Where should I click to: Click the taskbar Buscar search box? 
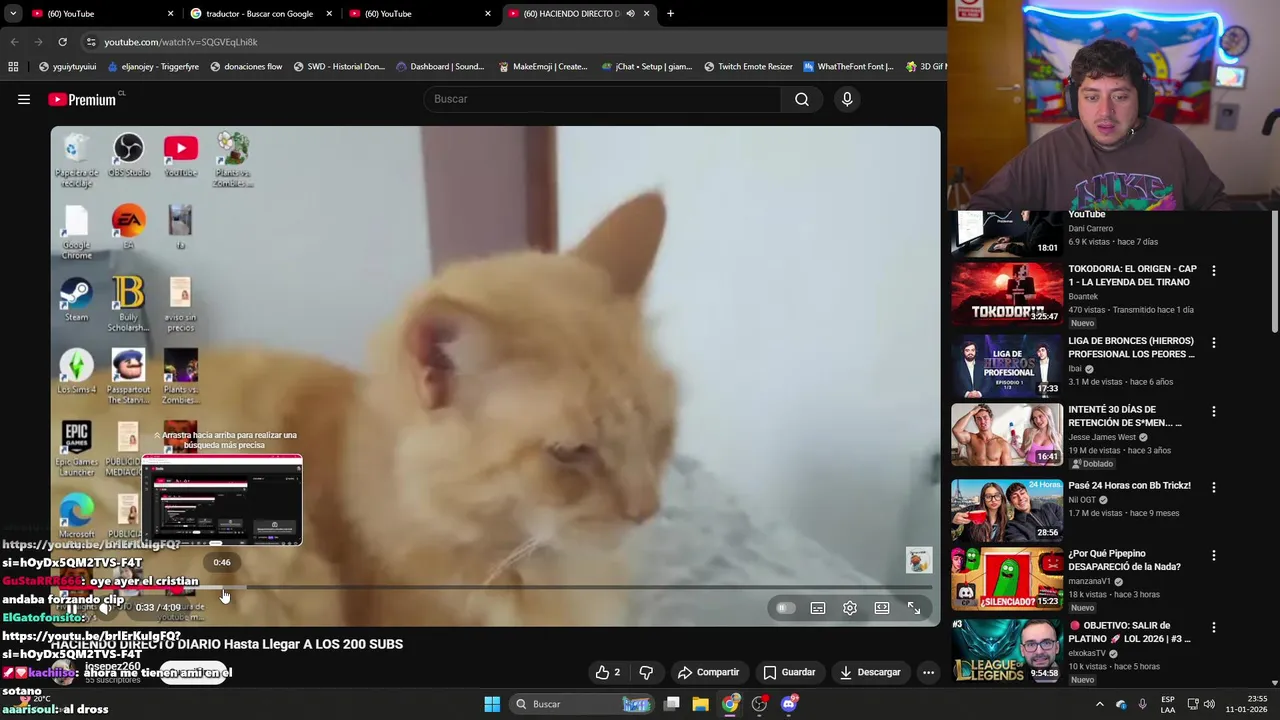click(x=581, y=704)
